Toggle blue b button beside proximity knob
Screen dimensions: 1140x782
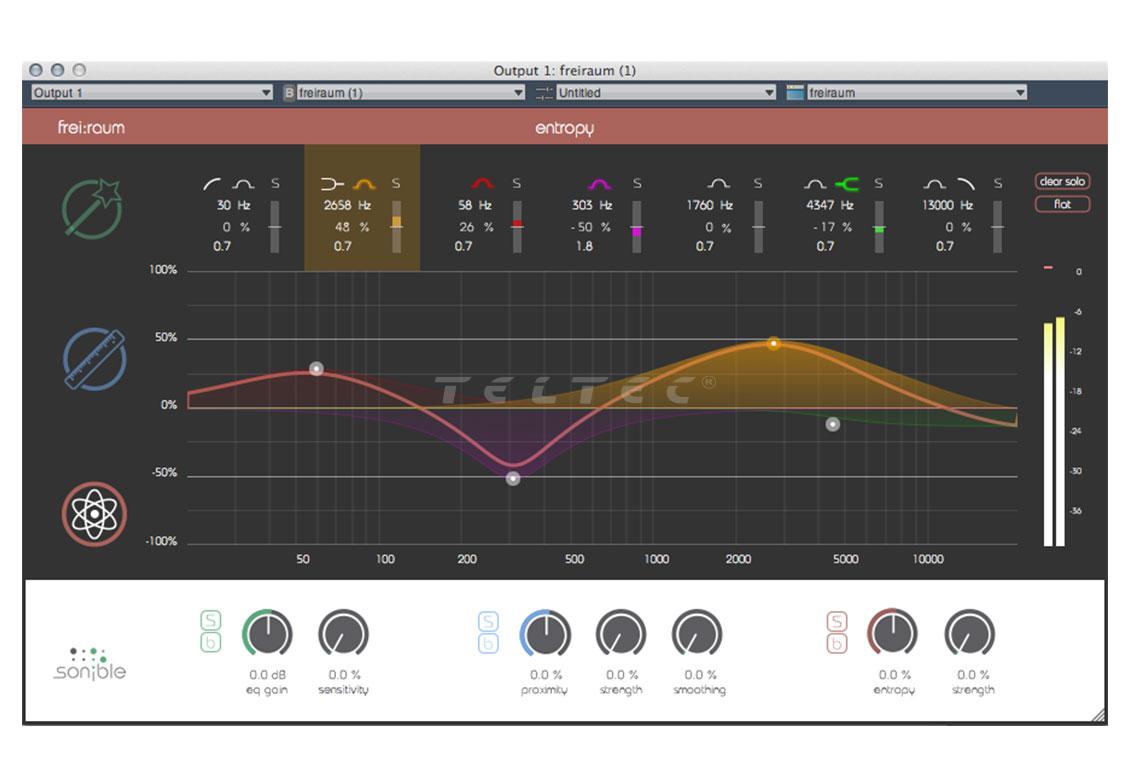click(489, 643)
